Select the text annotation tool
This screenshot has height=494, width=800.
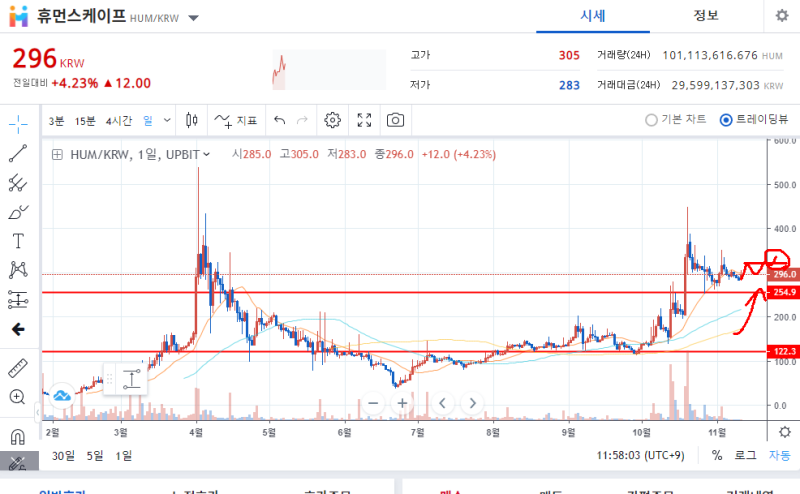18,241
